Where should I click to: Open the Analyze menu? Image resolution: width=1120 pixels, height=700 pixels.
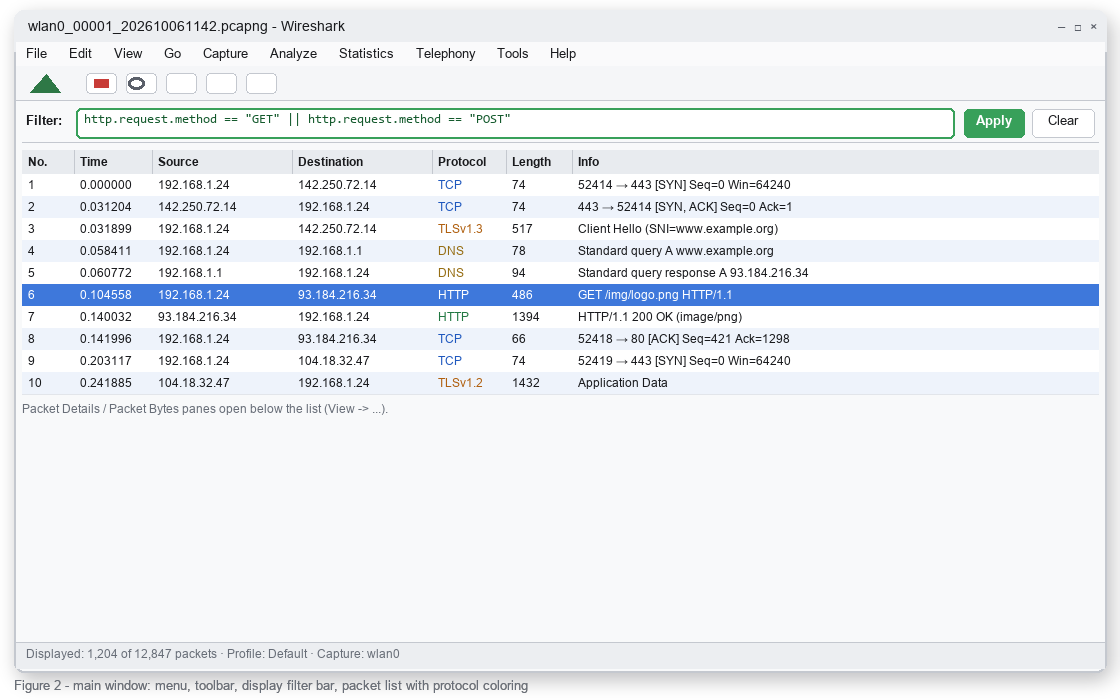(293, 54)
